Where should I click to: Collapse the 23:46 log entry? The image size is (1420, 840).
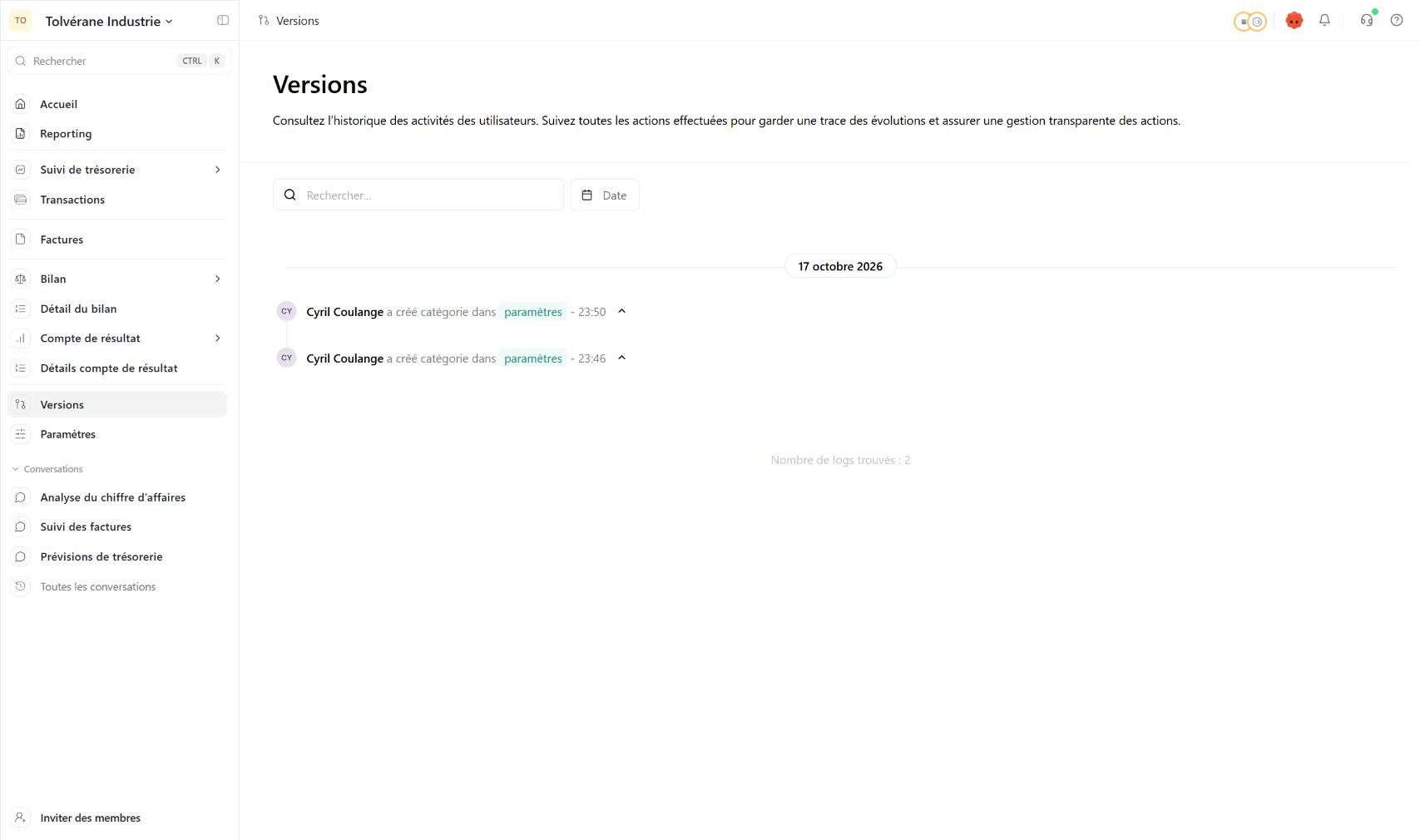pos(621,358)
